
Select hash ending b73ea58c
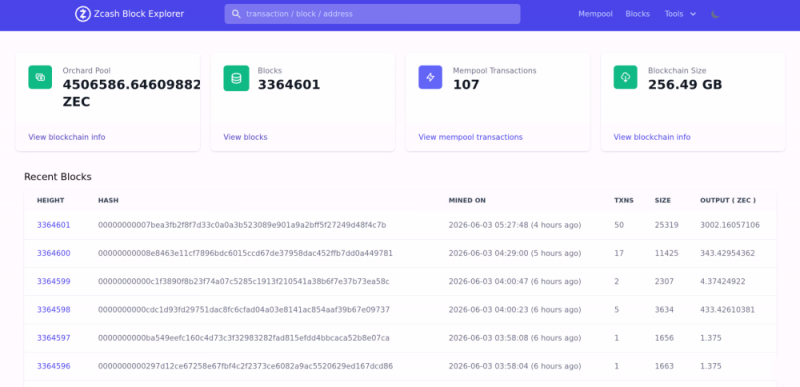243,281
